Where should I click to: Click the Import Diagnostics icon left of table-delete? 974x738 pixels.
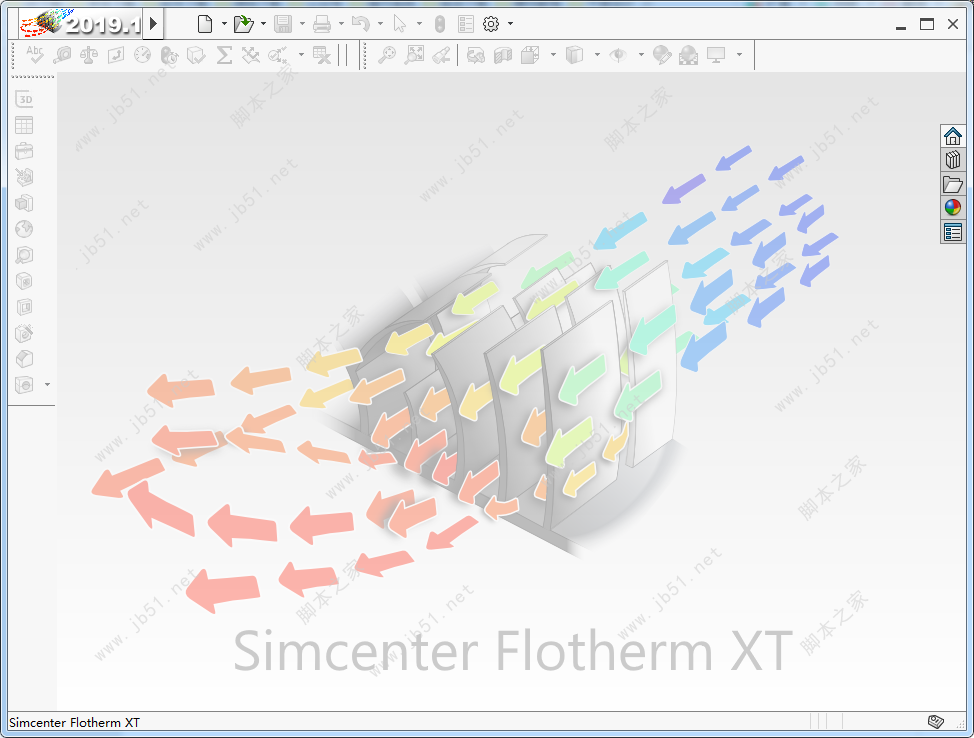point(278,55)
